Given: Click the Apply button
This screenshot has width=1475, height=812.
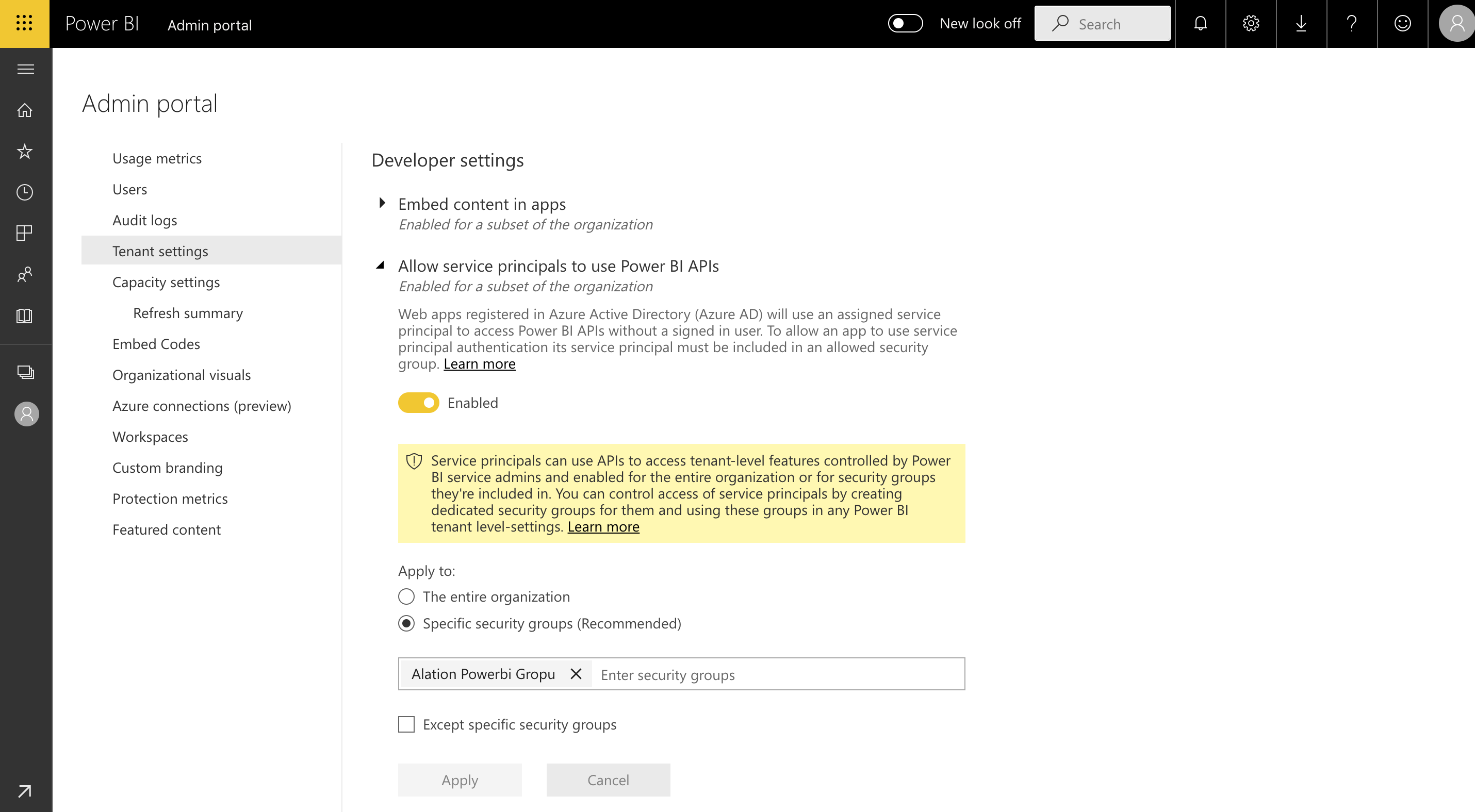Looking at the screenshot, I should [x=459, y=780].
